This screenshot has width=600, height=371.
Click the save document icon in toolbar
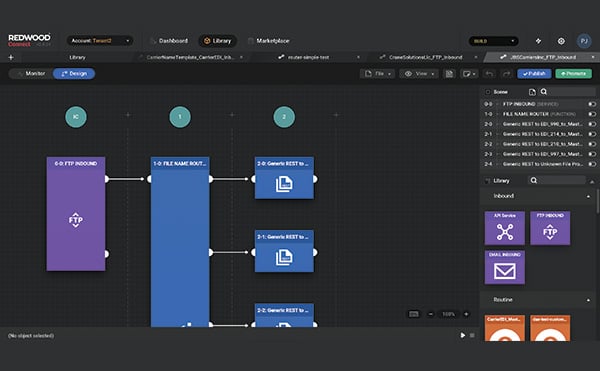[x=449, y=73]
